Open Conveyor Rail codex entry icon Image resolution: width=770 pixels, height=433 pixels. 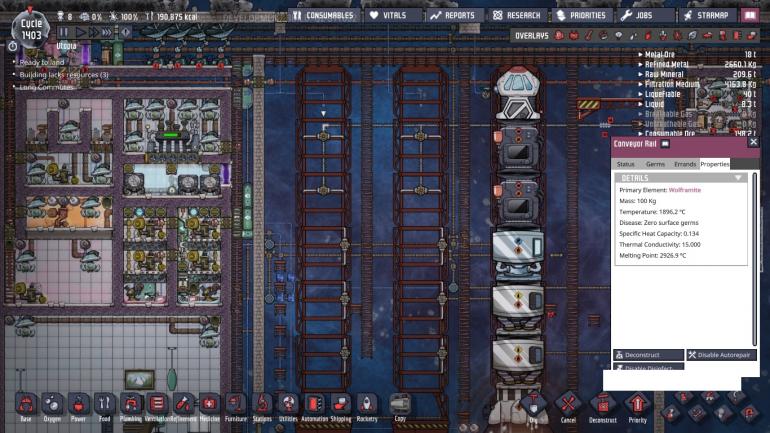[665, 144]
